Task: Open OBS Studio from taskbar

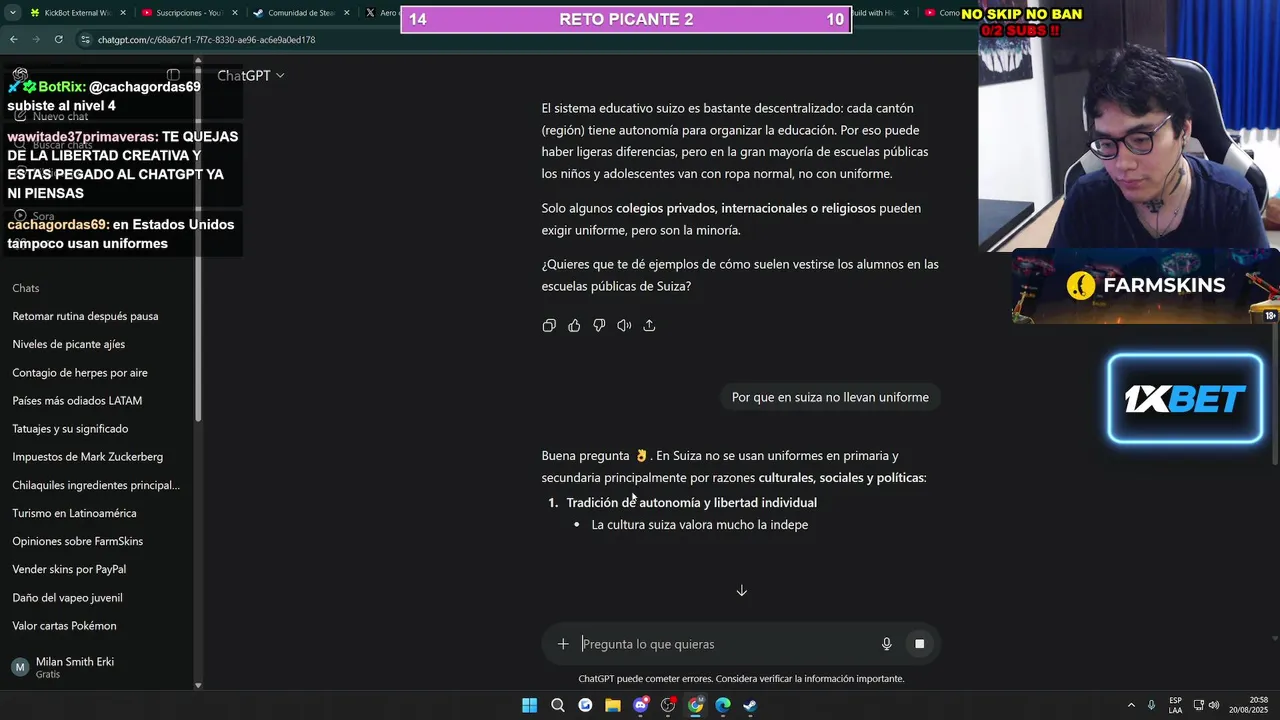Action: tap(668, 705)
